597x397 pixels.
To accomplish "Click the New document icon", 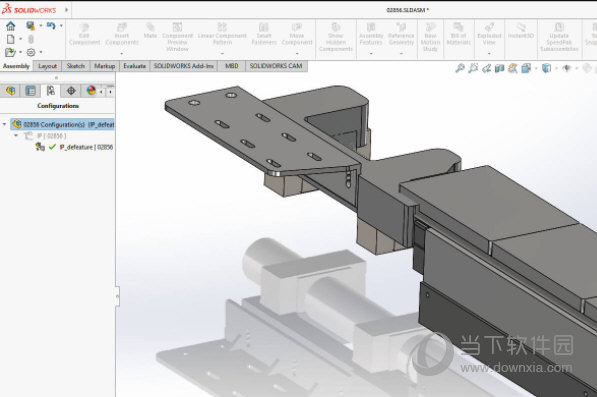I will tap(11, 39).
